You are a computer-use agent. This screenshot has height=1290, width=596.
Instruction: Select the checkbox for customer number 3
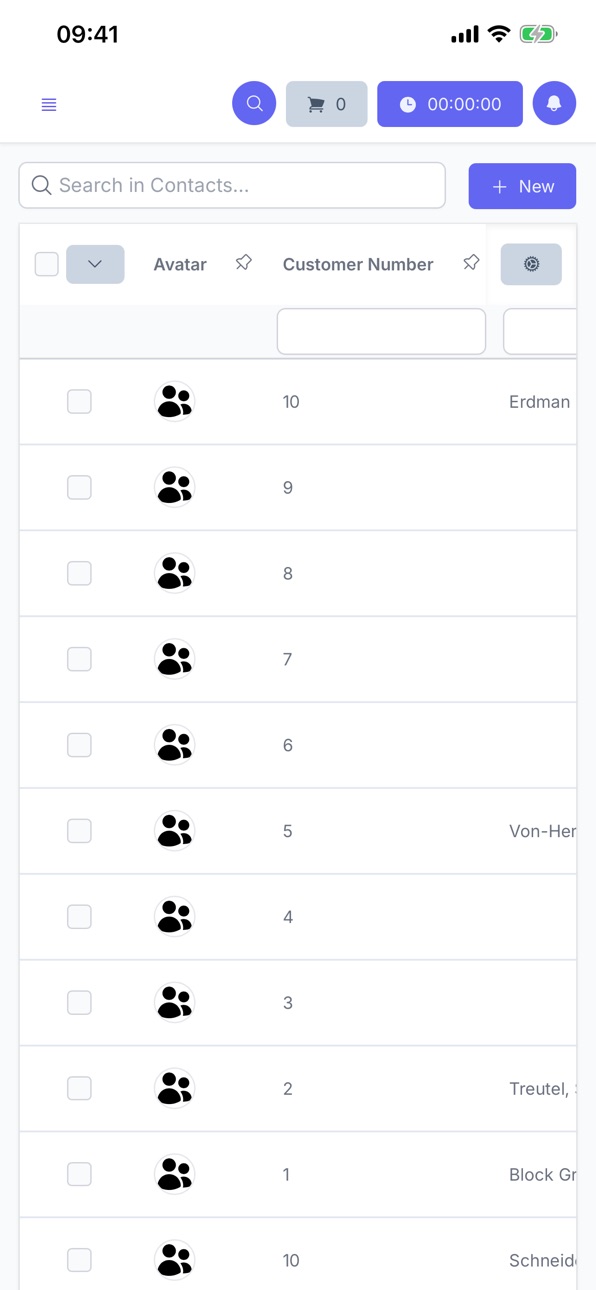(79, 1003)
